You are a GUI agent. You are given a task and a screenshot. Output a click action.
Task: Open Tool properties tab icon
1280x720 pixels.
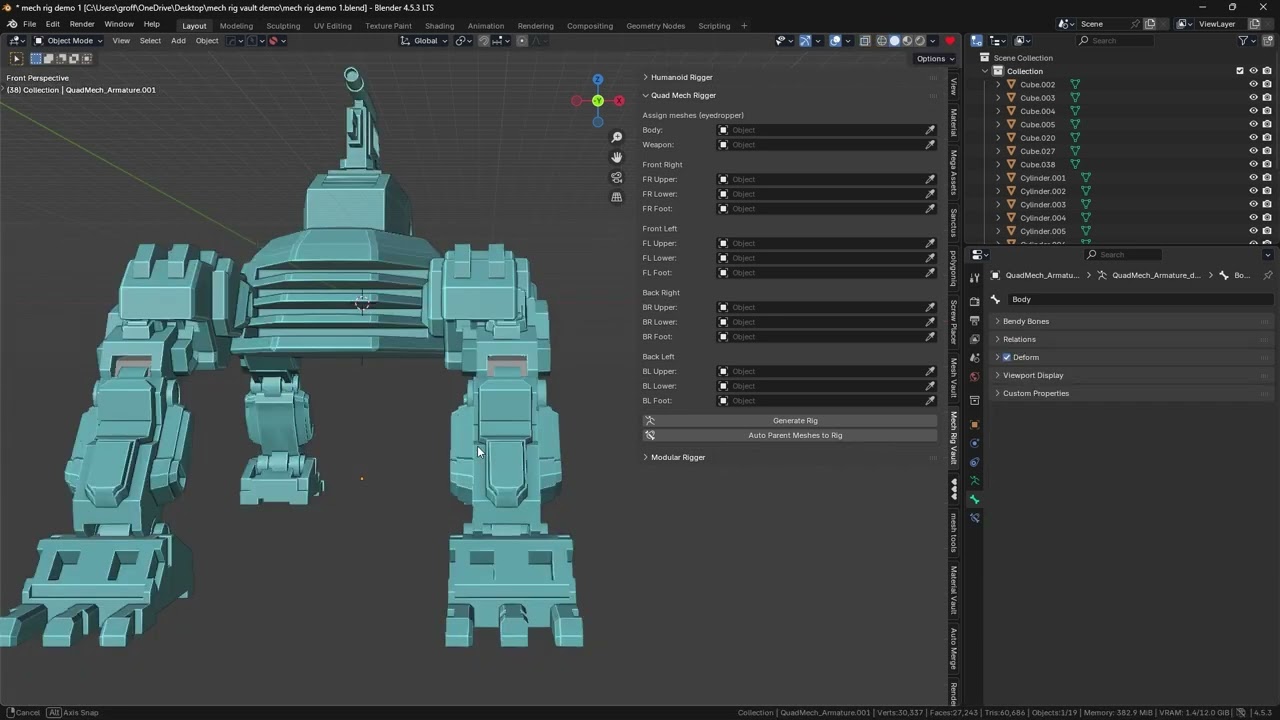975,278
